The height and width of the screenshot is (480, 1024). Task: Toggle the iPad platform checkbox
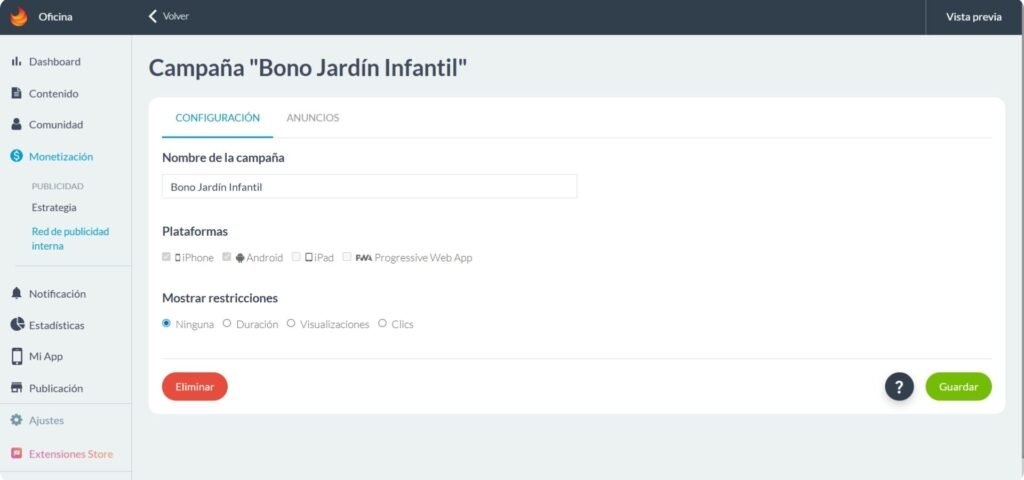tap(296, 257)
